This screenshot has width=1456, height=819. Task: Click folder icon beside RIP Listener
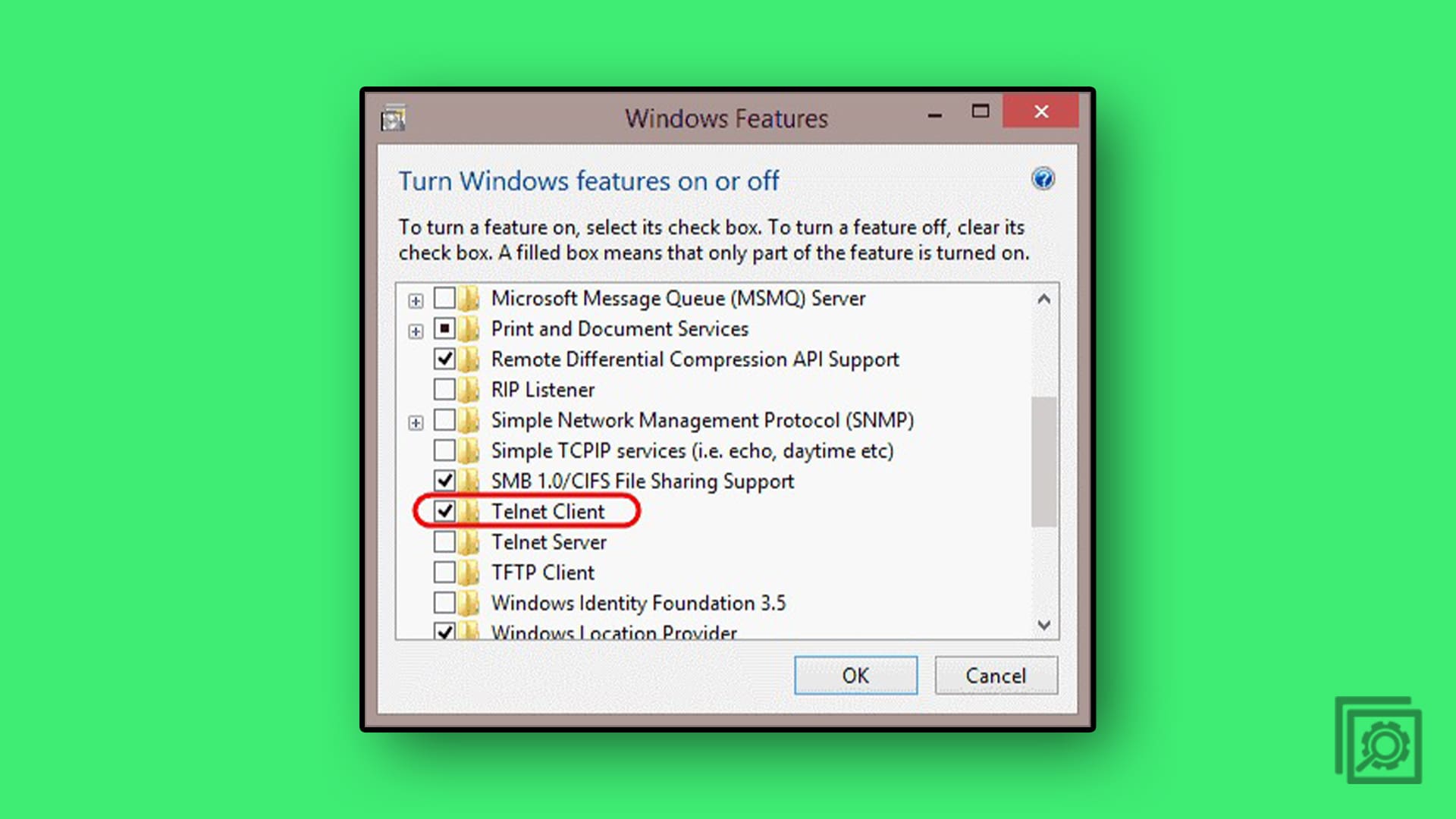pos(469,390)
